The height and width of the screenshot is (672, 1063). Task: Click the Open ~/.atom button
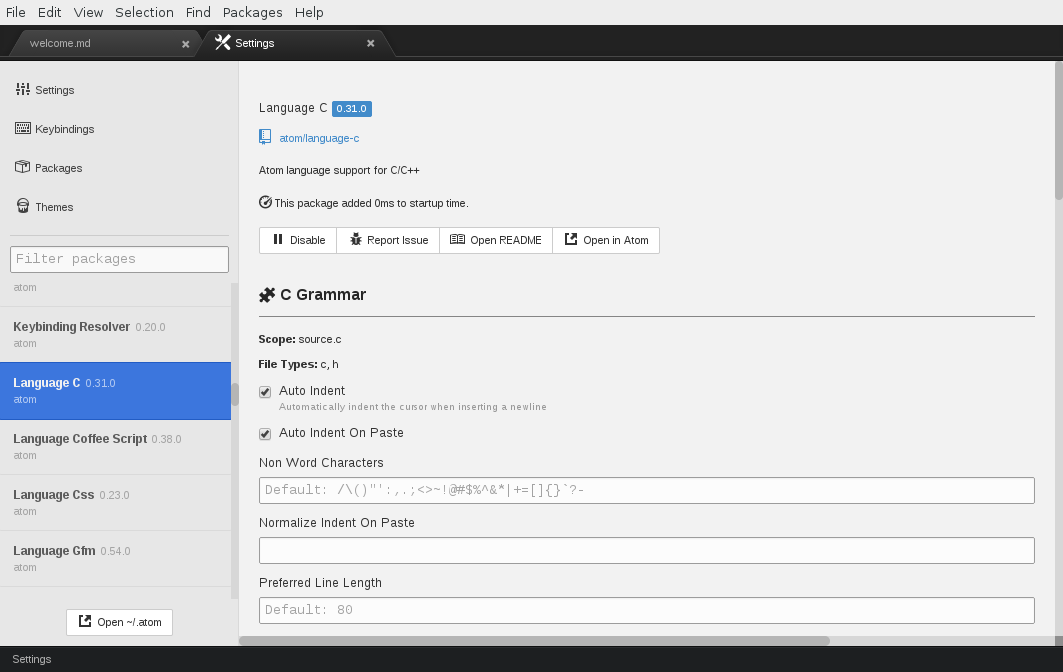tap(119, 622)
